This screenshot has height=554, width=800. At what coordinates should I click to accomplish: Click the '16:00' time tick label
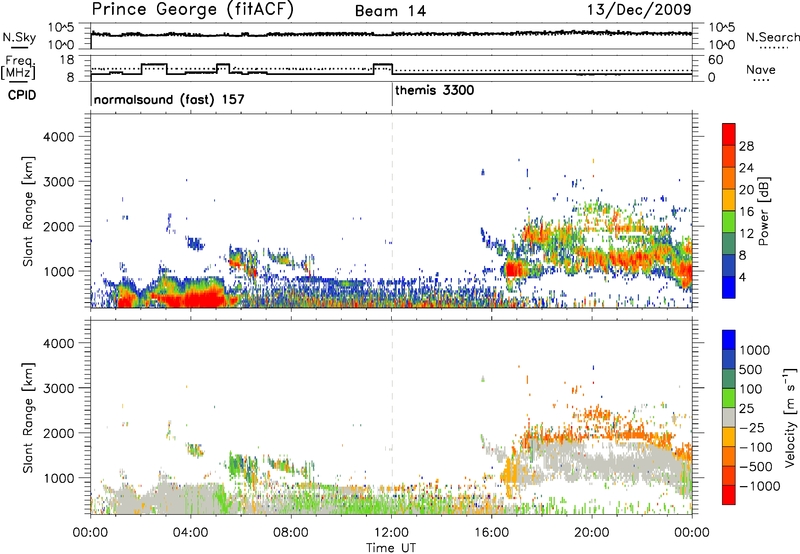coord(491,533)
